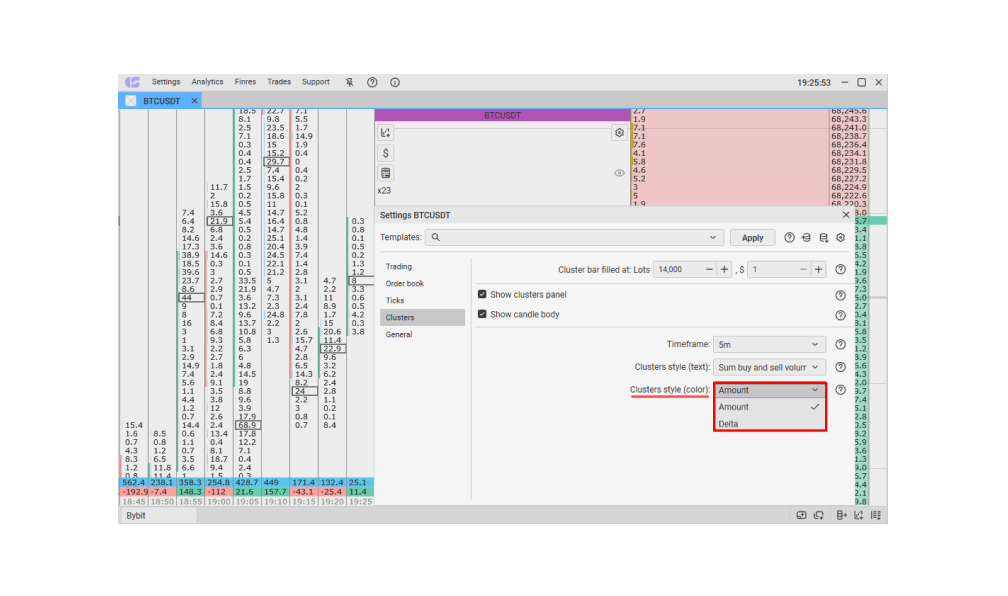
Task: Click the -192.9 delta cell
Action: (134, 492)
